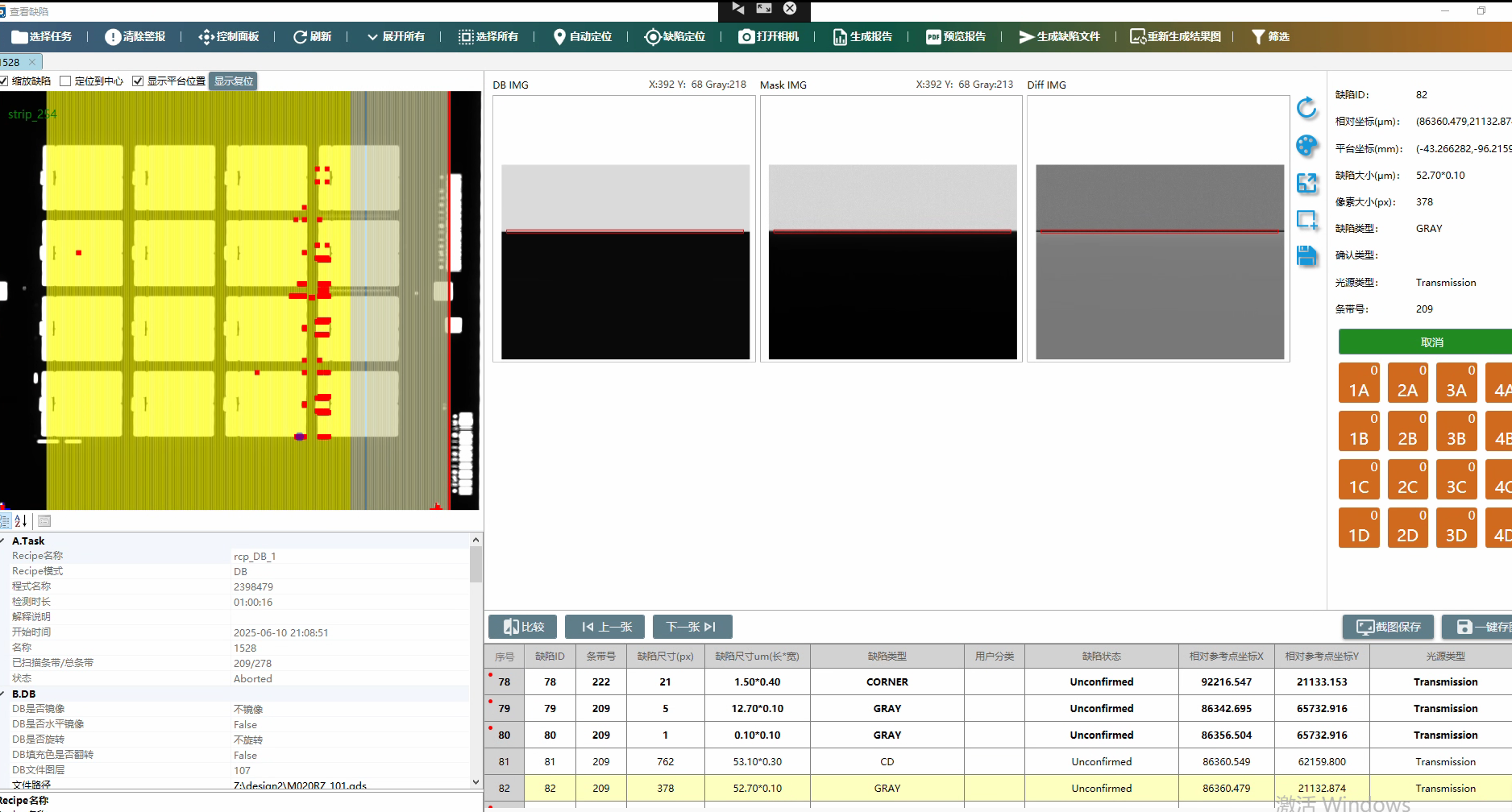Click the blue rotate/refresh image icon
Screen dimensions: 1512x812
pos(1306,108)
